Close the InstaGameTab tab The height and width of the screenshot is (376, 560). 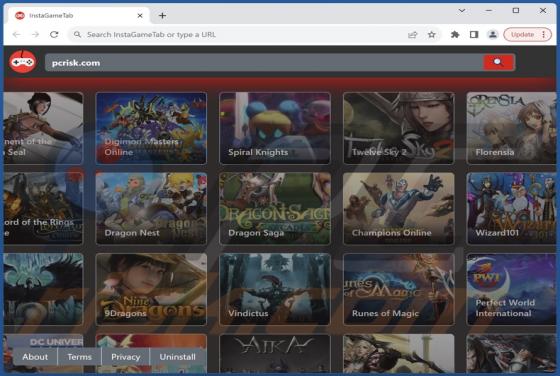pos(140,15)
